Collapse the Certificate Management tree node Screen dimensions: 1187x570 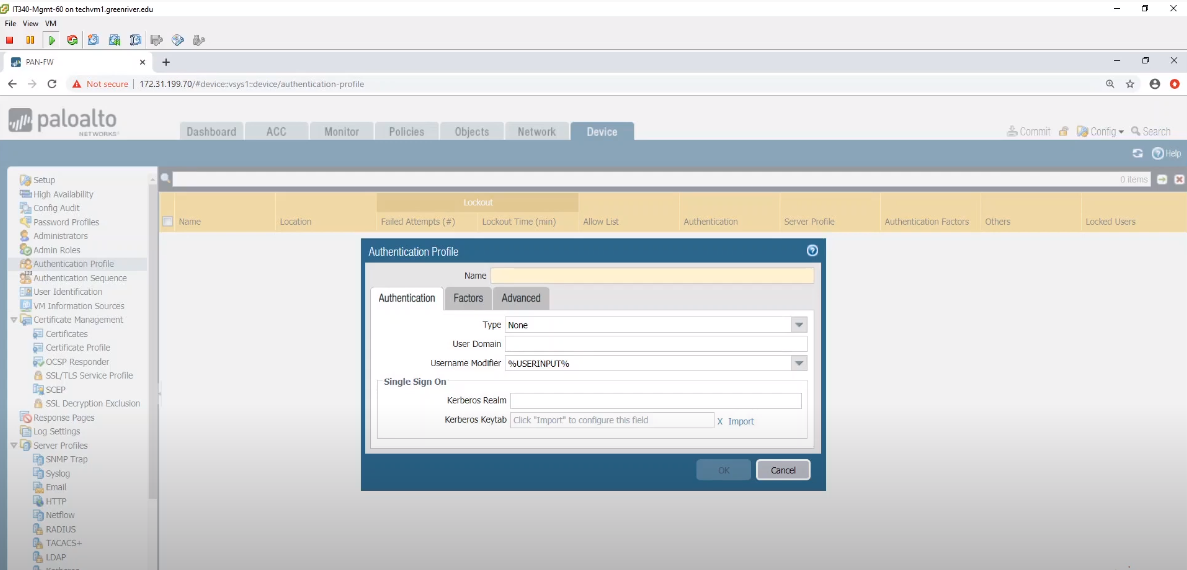(14, 320)
